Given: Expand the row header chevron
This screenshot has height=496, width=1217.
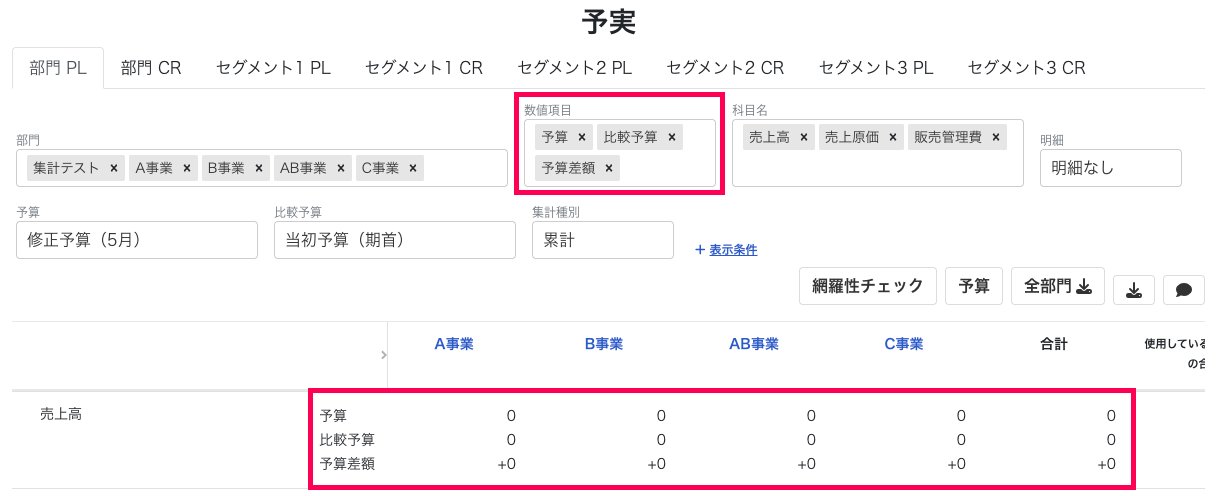Looking at the screenshot, I should coord(384,355).
